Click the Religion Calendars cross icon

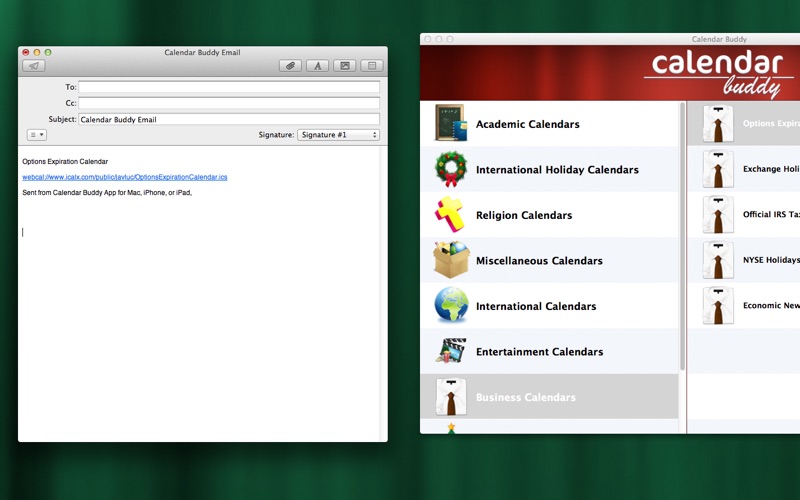tap(449, 214)
